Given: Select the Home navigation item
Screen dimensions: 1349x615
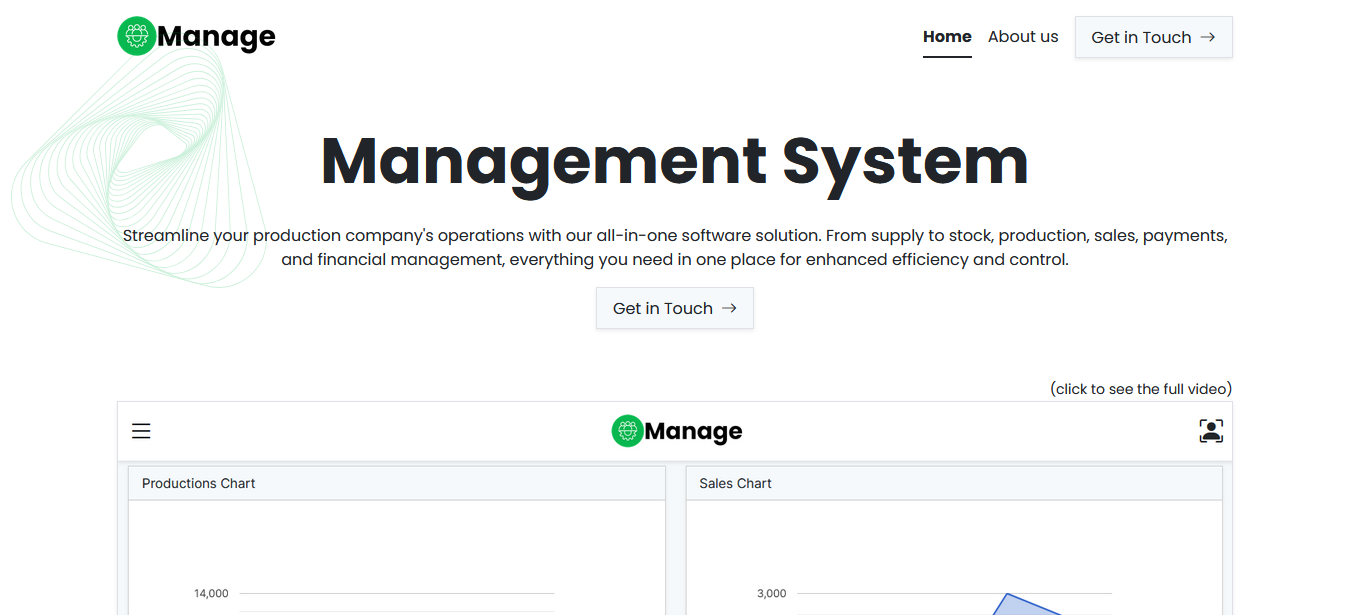Looking at the screenshot, I should (947, 36).
